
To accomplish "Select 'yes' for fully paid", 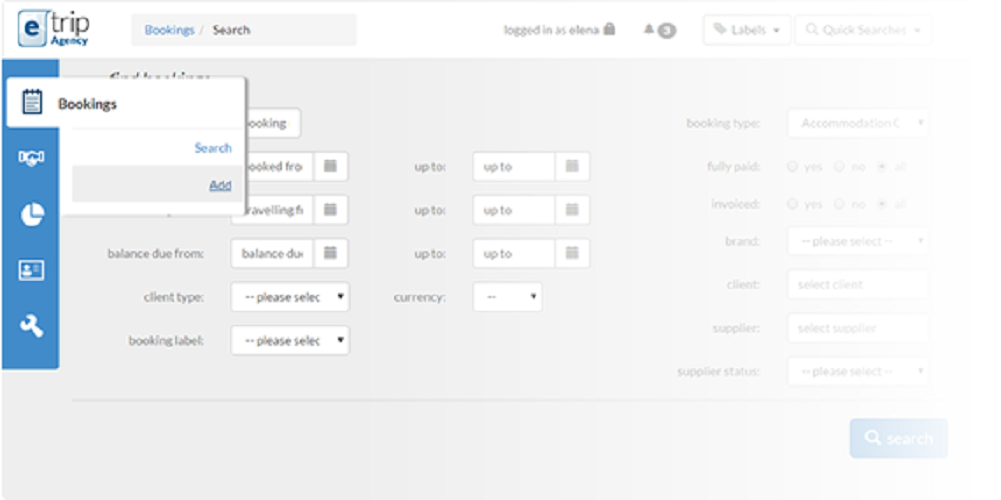I will 793,167.
